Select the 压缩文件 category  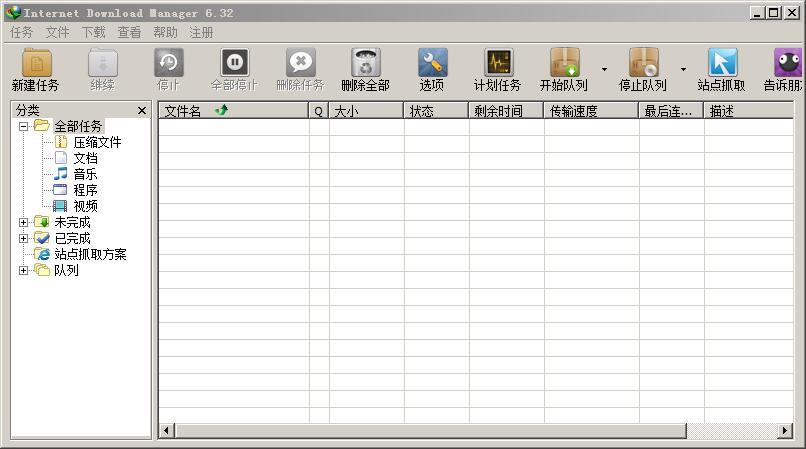[x=97, y=142]
